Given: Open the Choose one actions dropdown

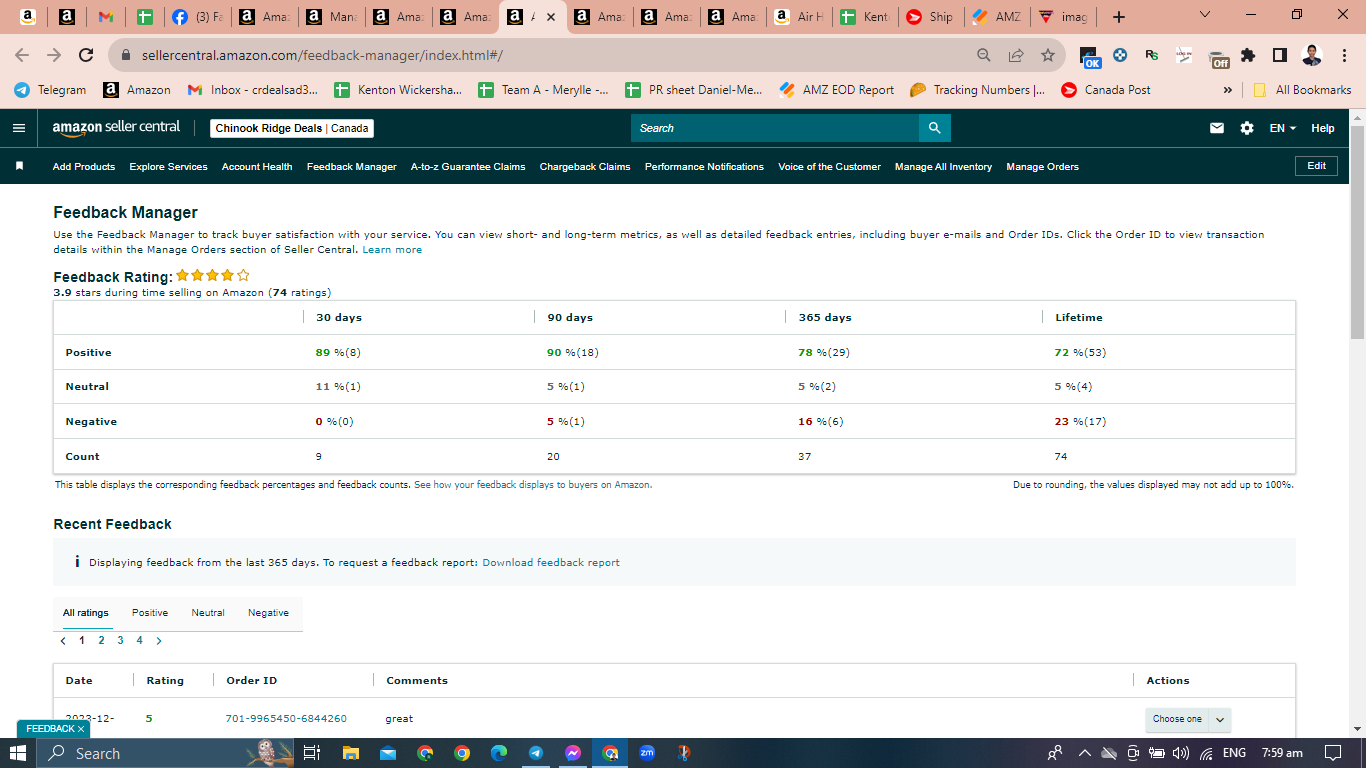Looking at the screenshot, I should (1188, 719).
